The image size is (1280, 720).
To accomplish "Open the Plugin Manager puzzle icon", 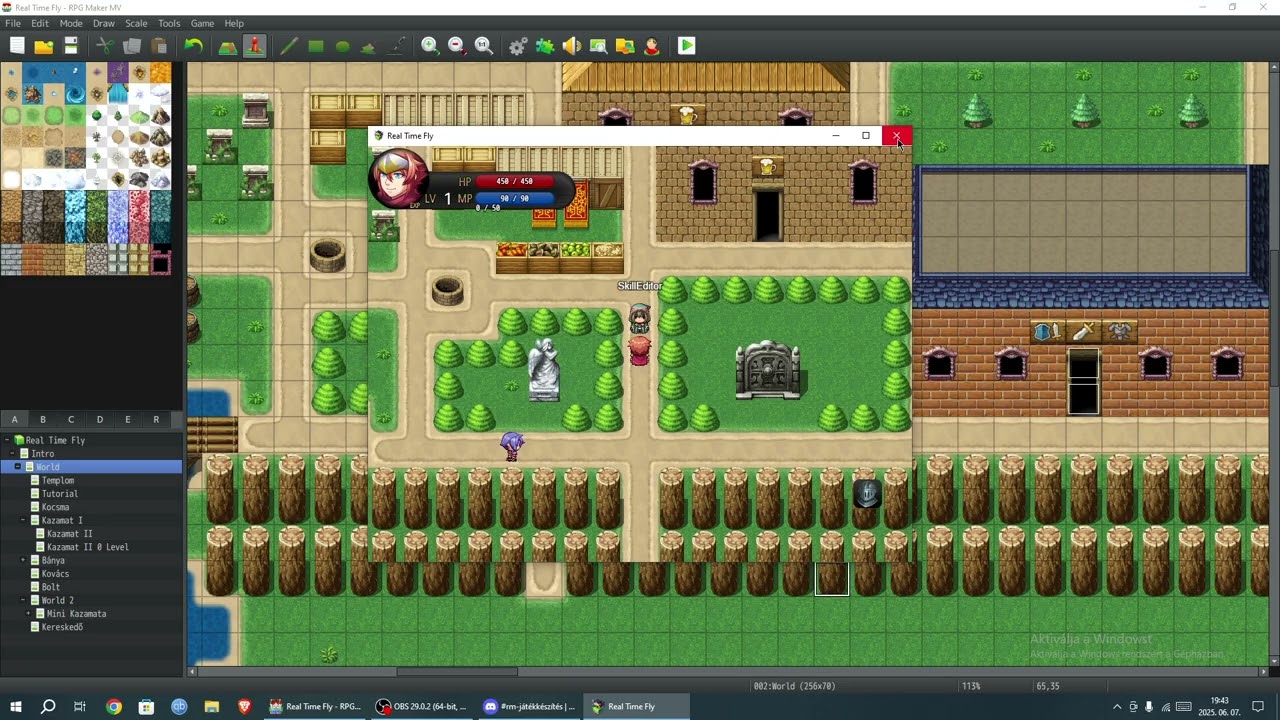I will click(x=545, y=46).
